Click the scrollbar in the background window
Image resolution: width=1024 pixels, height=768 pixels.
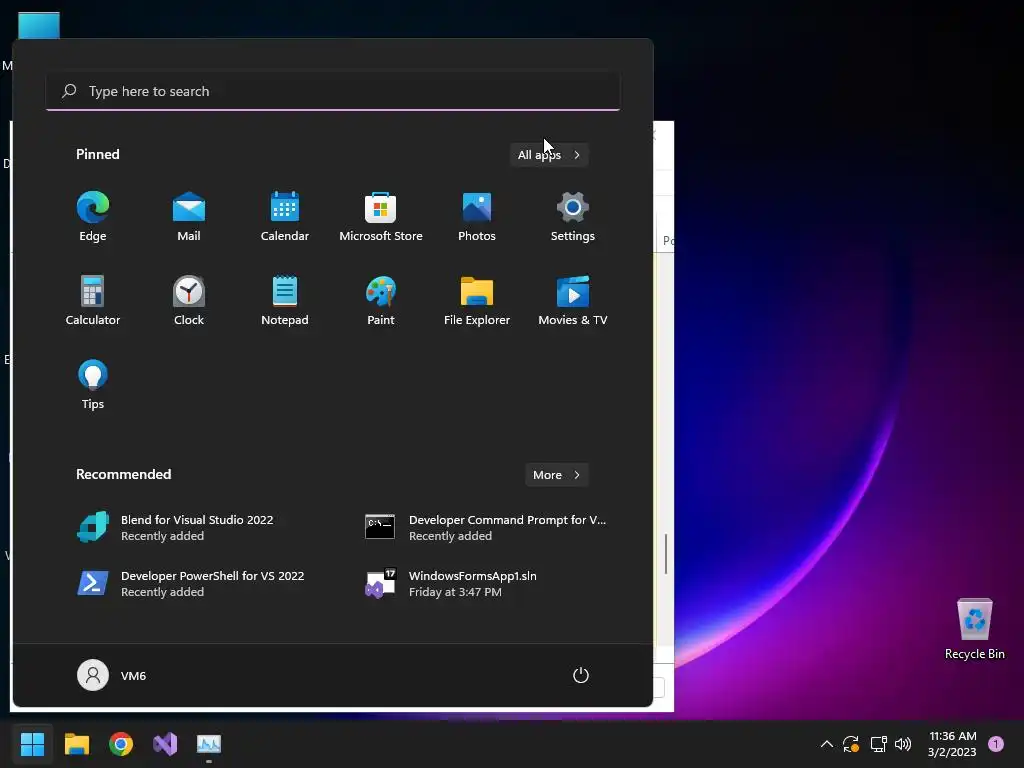click(665, 554)
